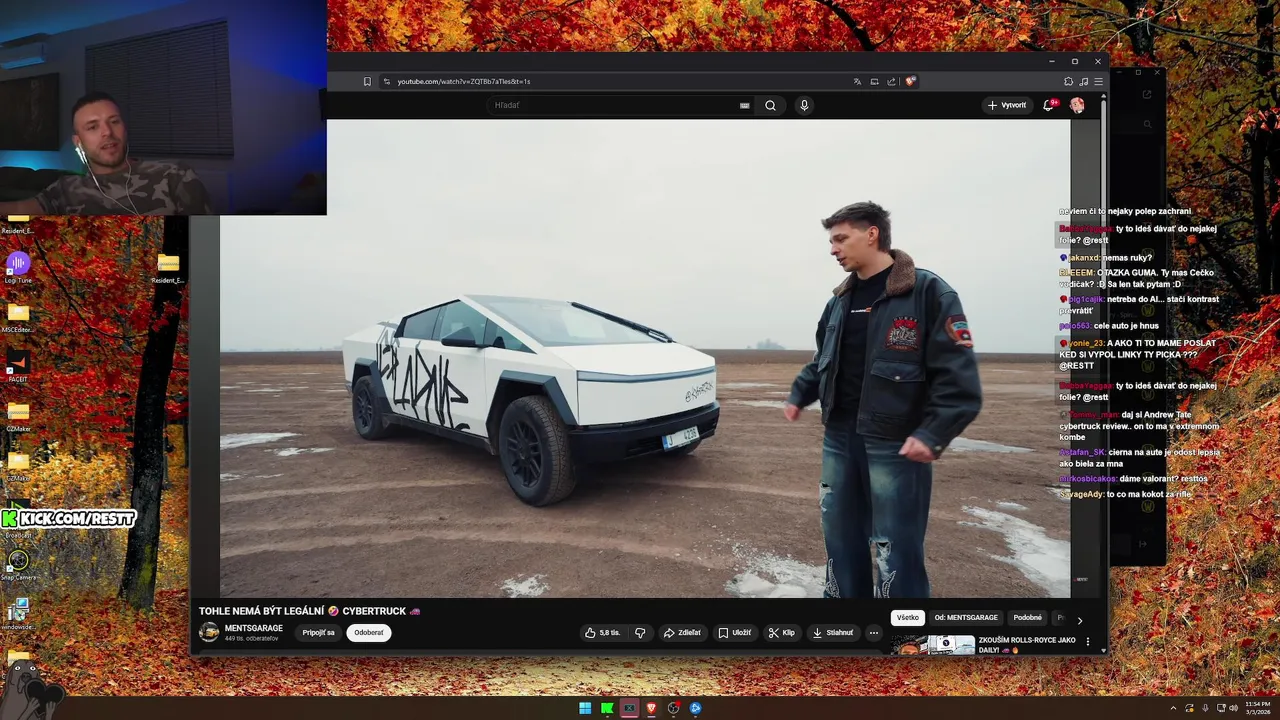Click the Klip scissors button
The width and height of the screenshot is (1280, 720).
pyautogui.click(x=782, y=632)
